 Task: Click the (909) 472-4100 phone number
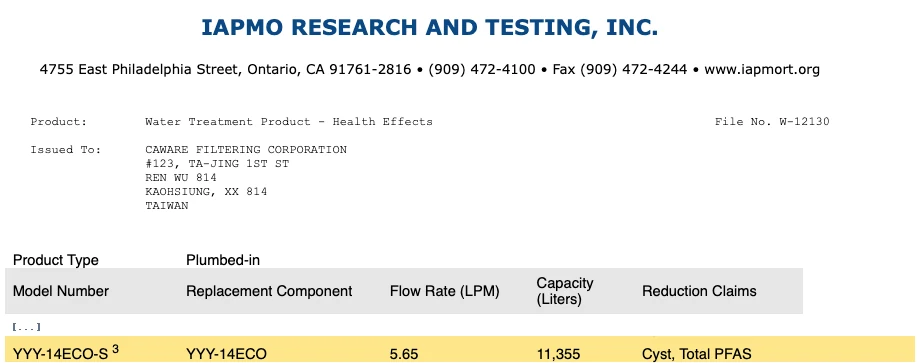click(x=482, y=70)
